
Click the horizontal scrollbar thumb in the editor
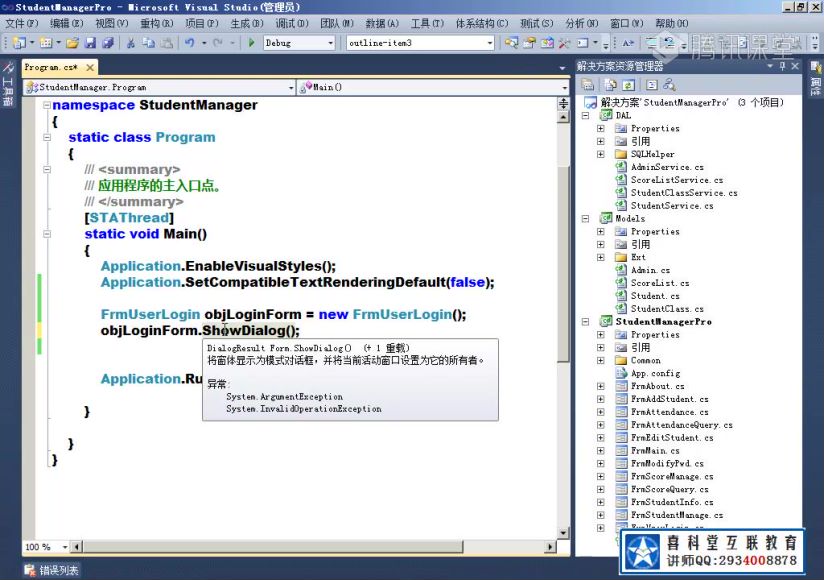point(273,547)
